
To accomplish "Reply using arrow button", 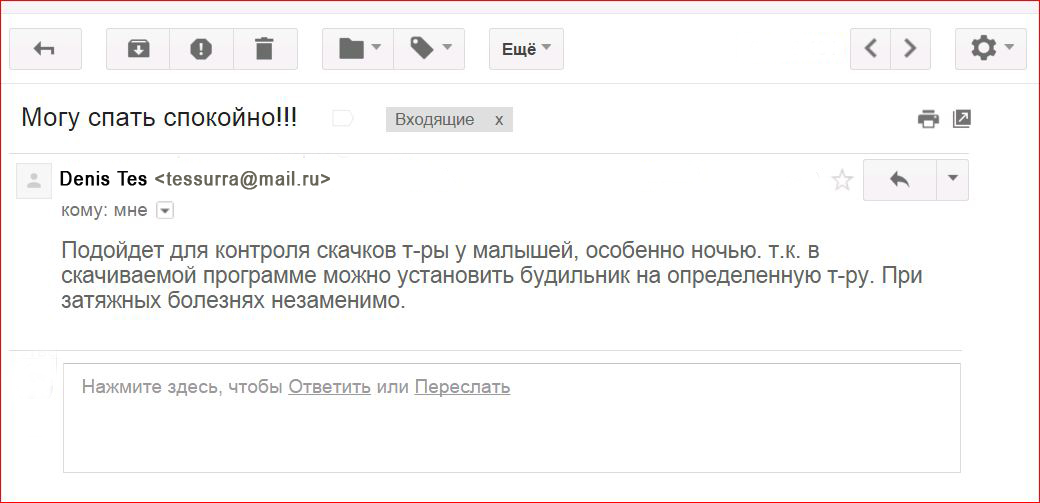I will coord(899,180).
